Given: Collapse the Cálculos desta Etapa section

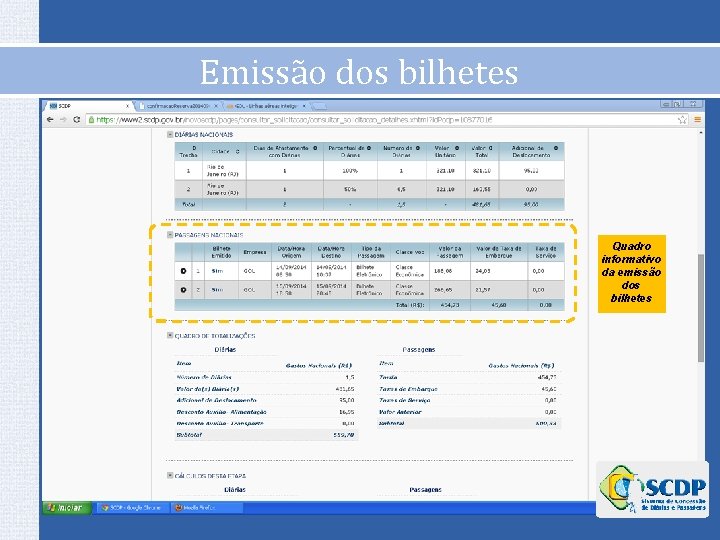Looking at the screenshot, I should point(170,476).
